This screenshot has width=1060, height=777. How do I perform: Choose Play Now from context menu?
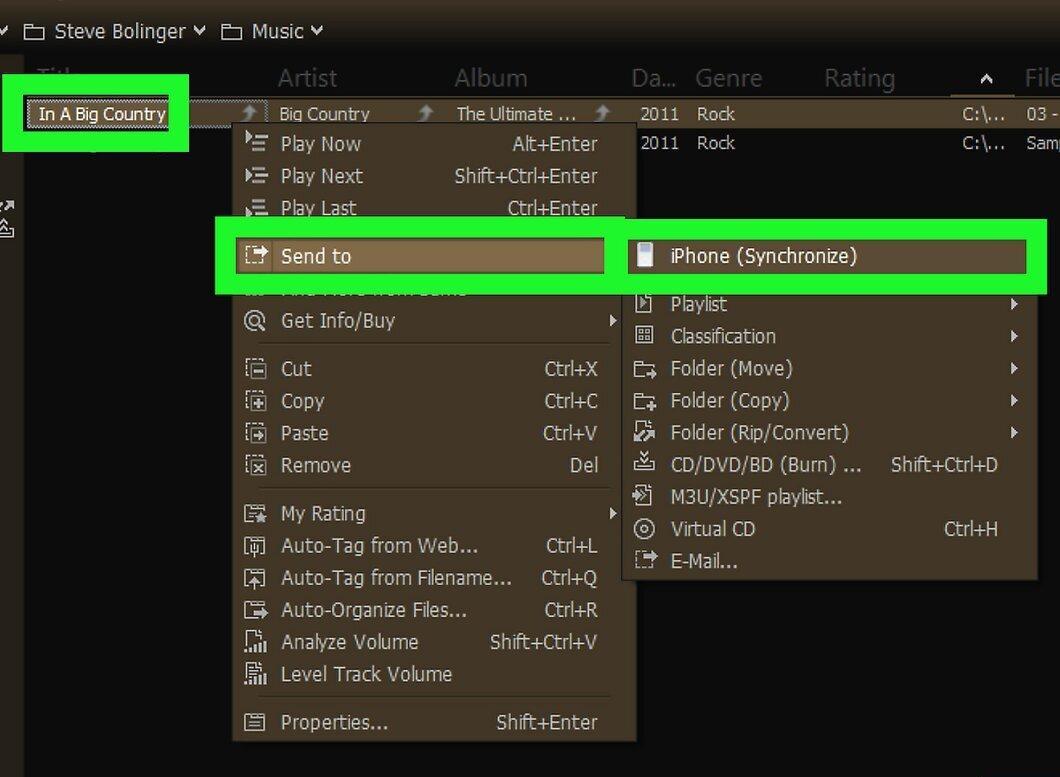pyautogui.click(x=433, y=143)
